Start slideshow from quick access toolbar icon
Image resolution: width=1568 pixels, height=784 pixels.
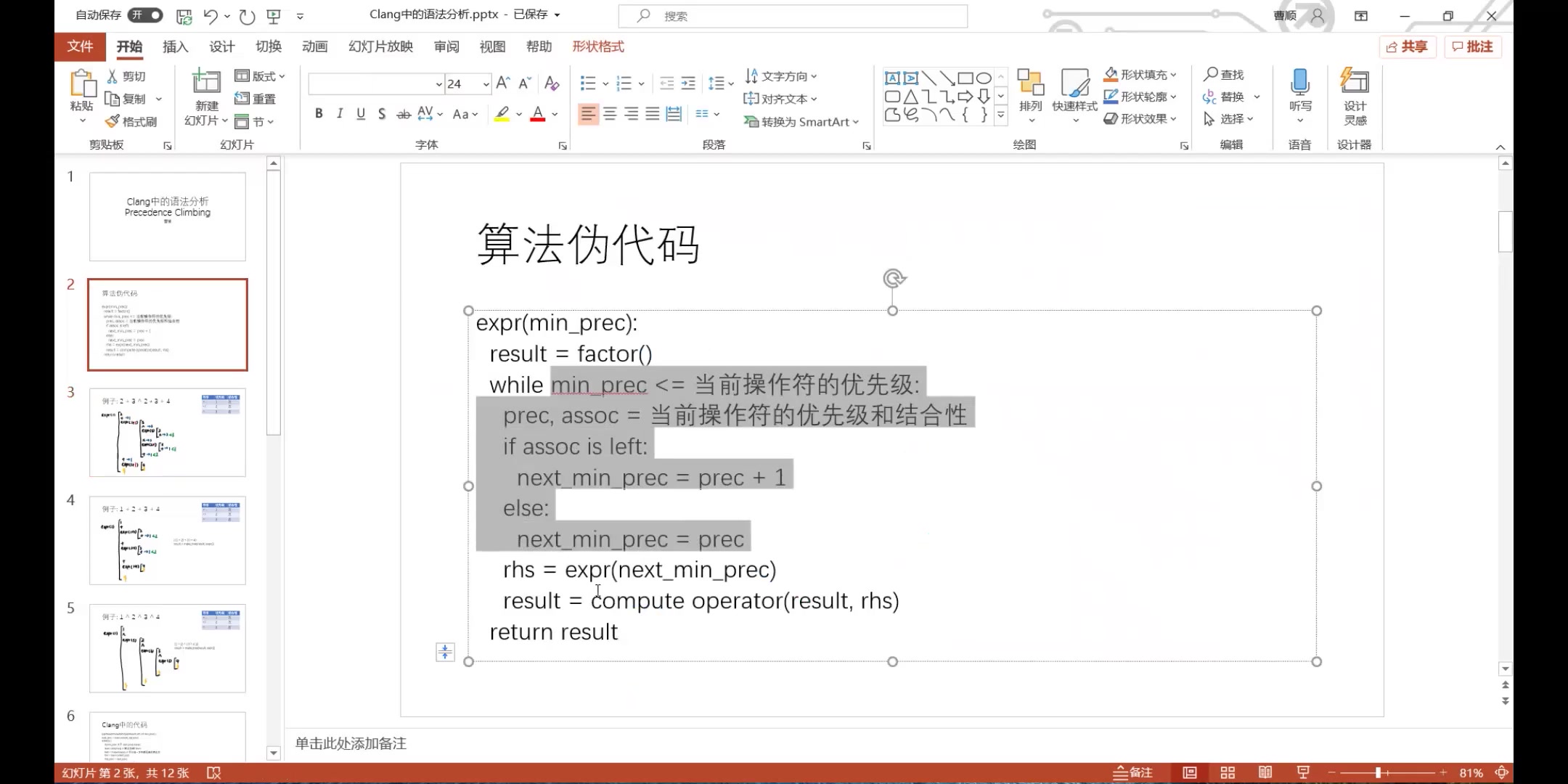[274, 15]
